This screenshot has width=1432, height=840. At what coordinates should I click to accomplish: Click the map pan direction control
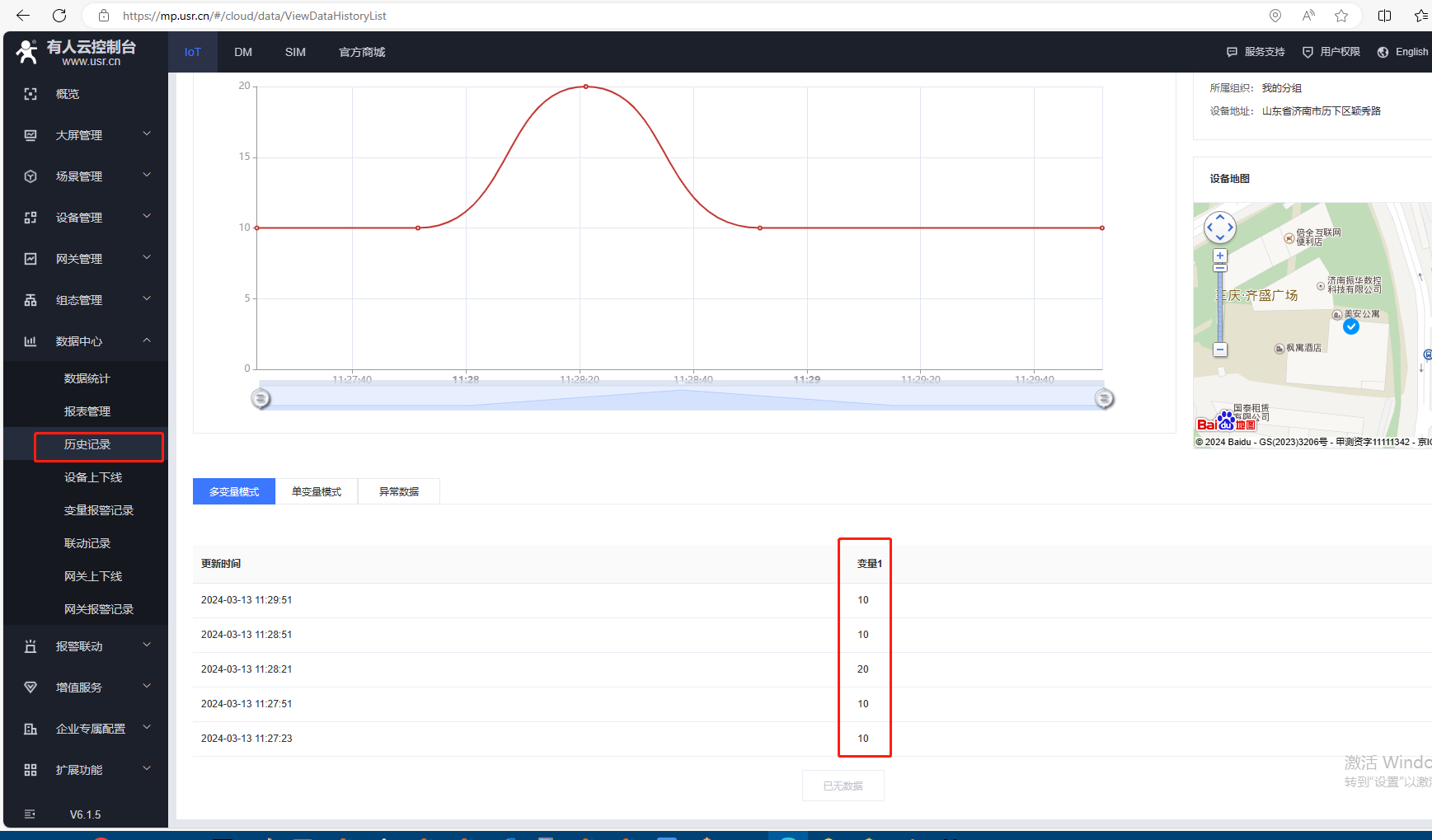click(x=1220, y=228)
